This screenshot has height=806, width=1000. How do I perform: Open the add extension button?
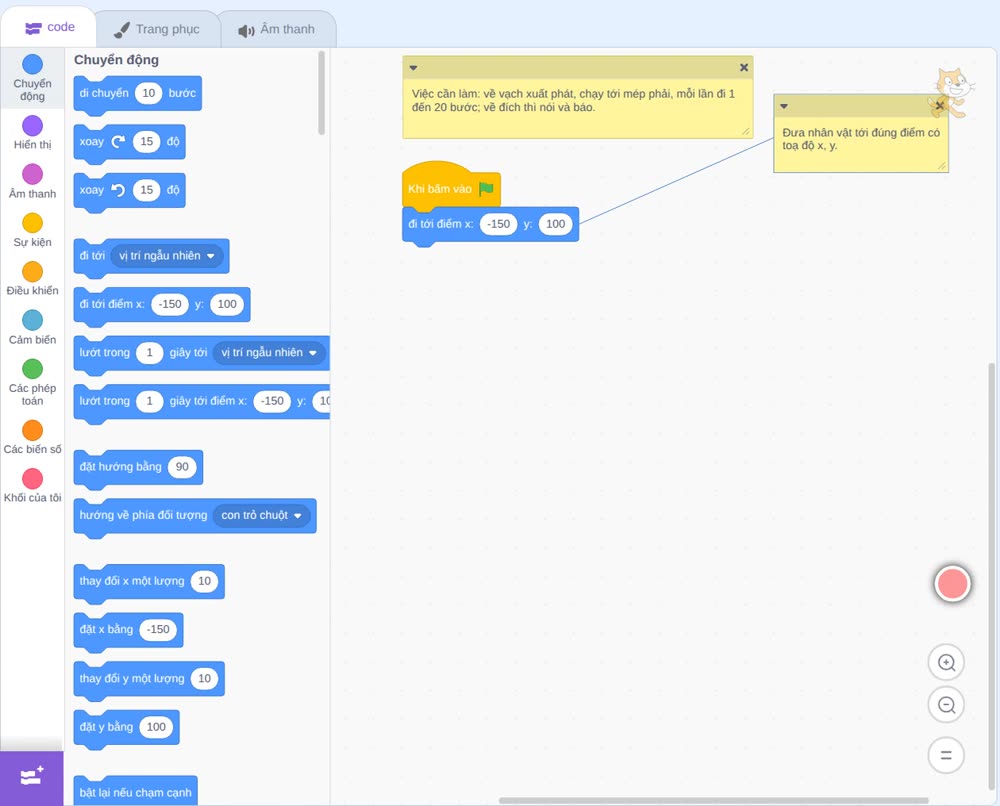pyautogui.click(x=32, y=777)
